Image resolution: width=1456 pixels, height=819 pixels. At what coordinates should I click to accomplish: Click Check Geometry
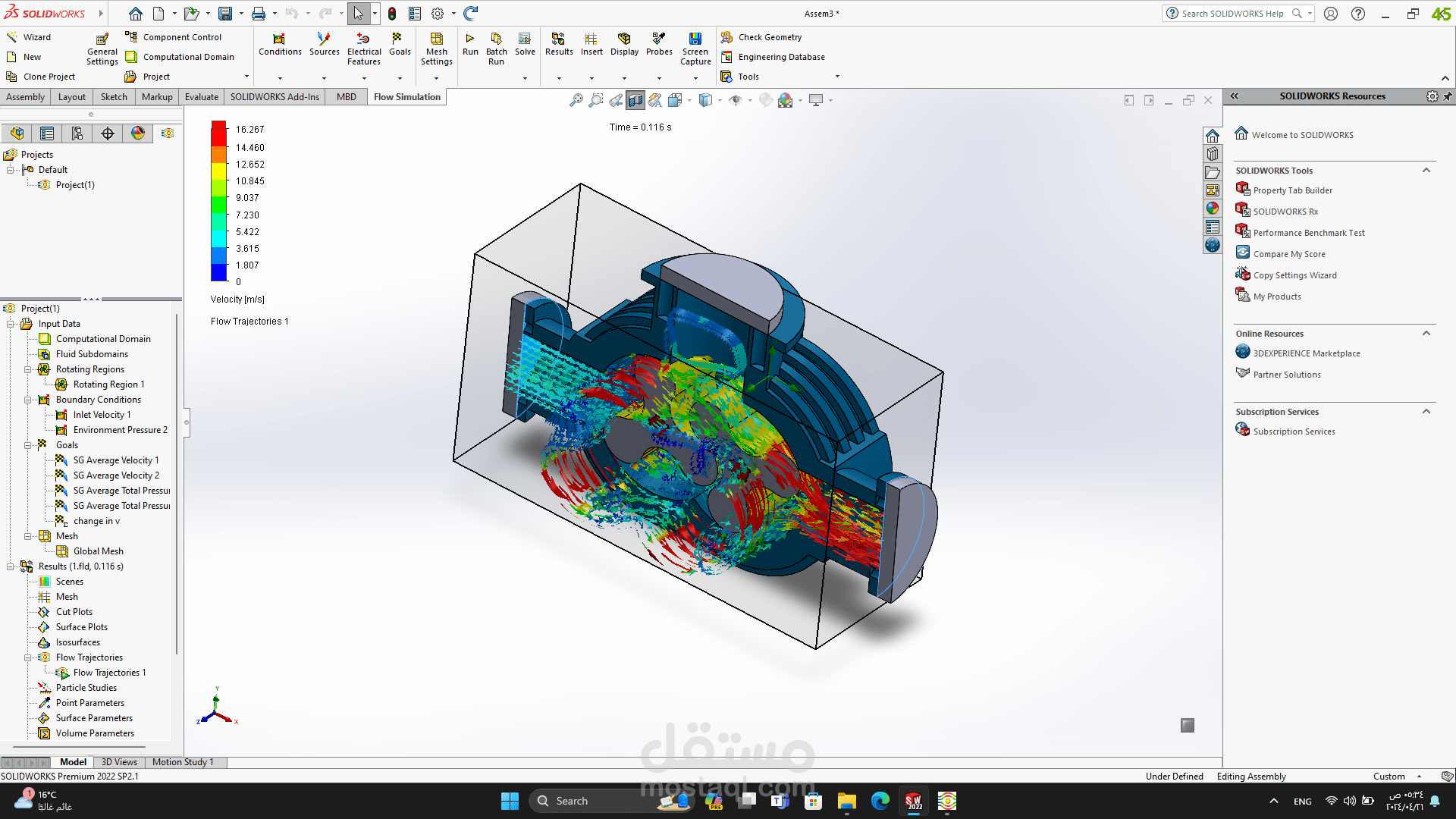pyautogui.click(x=761, y=37)
